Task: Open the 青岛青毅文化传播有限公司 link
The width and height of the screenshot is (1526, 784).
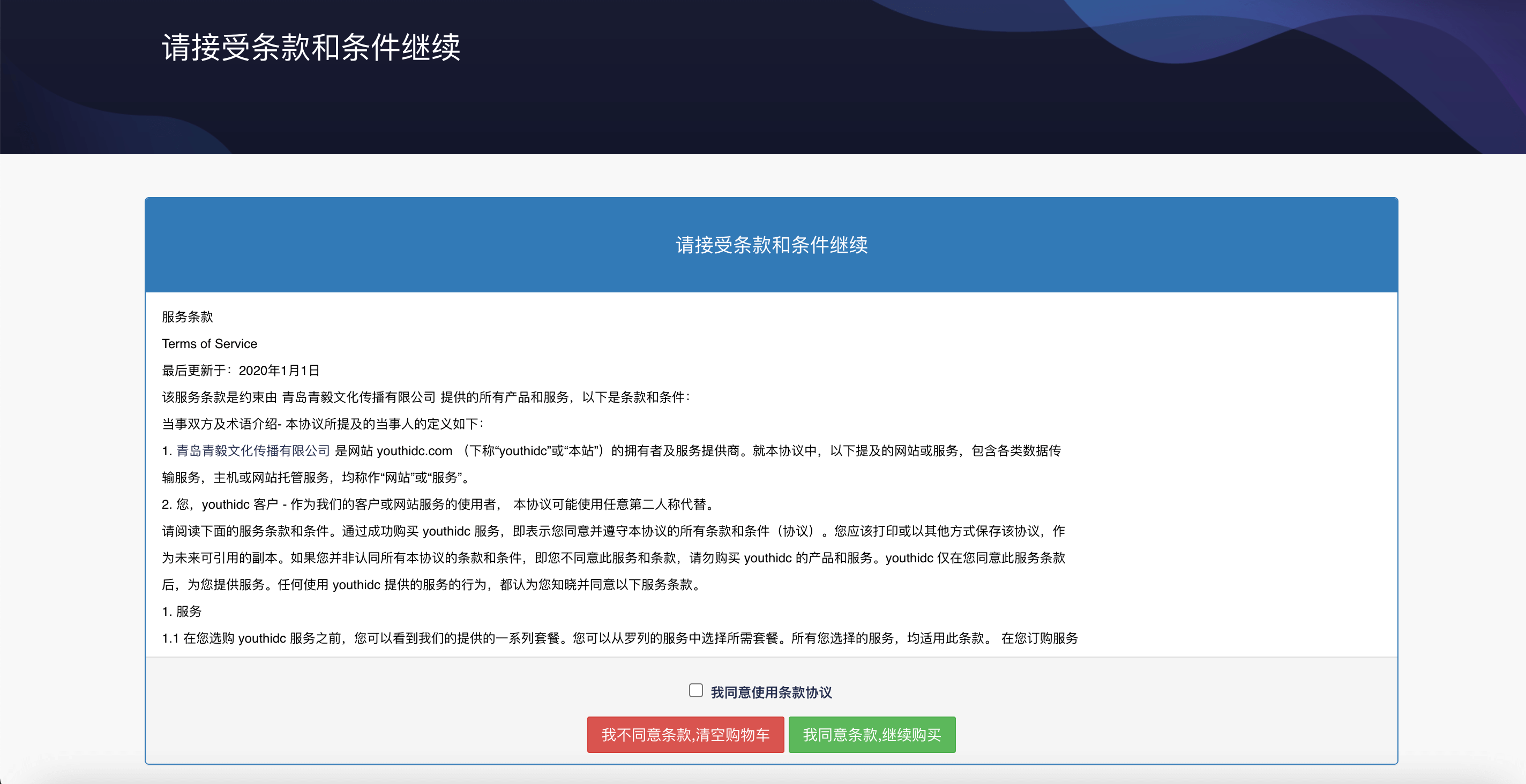Action: 253,450
